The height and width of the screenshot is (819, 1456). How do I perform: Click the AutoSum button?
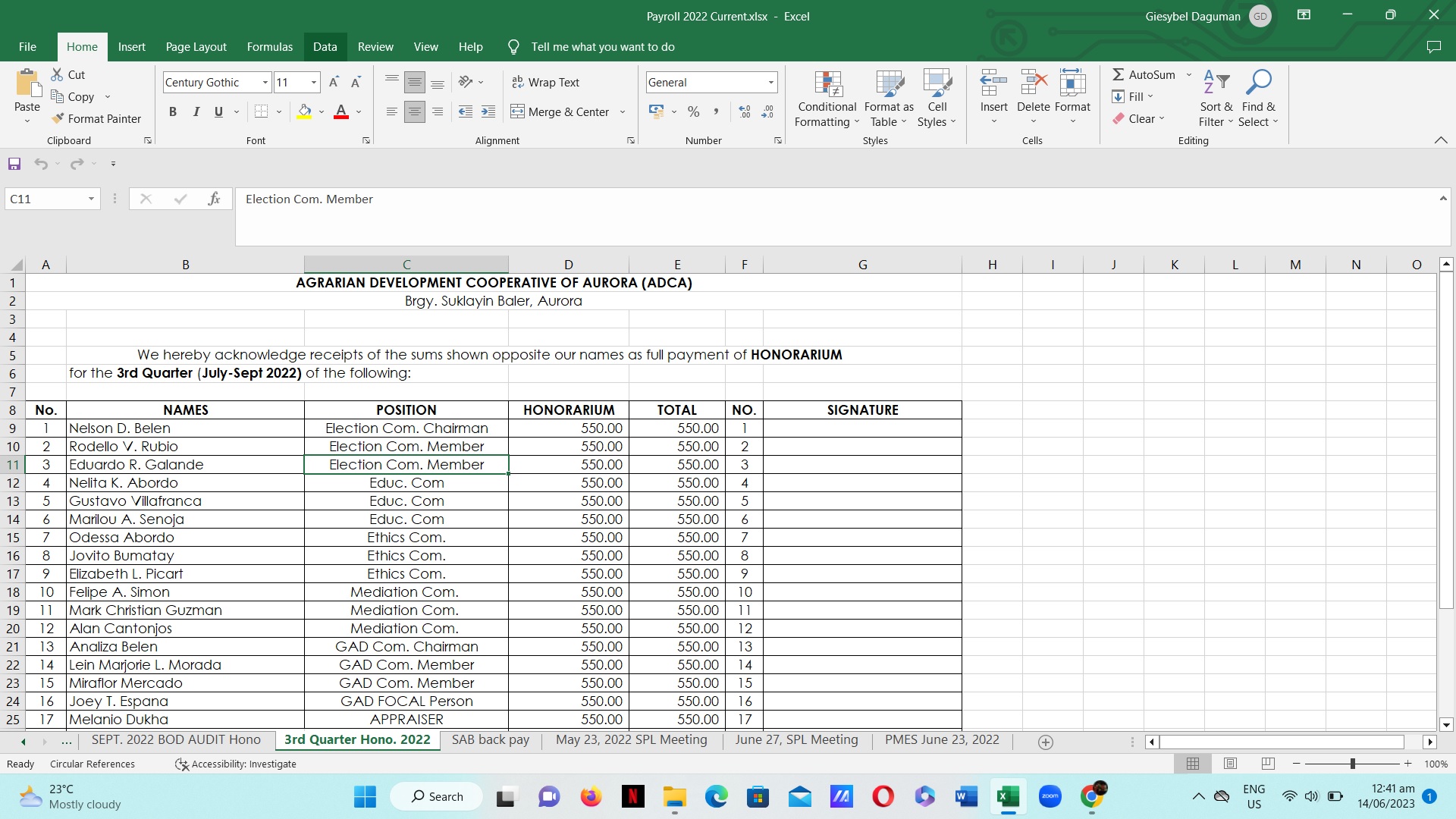[x=1144, y=74]
